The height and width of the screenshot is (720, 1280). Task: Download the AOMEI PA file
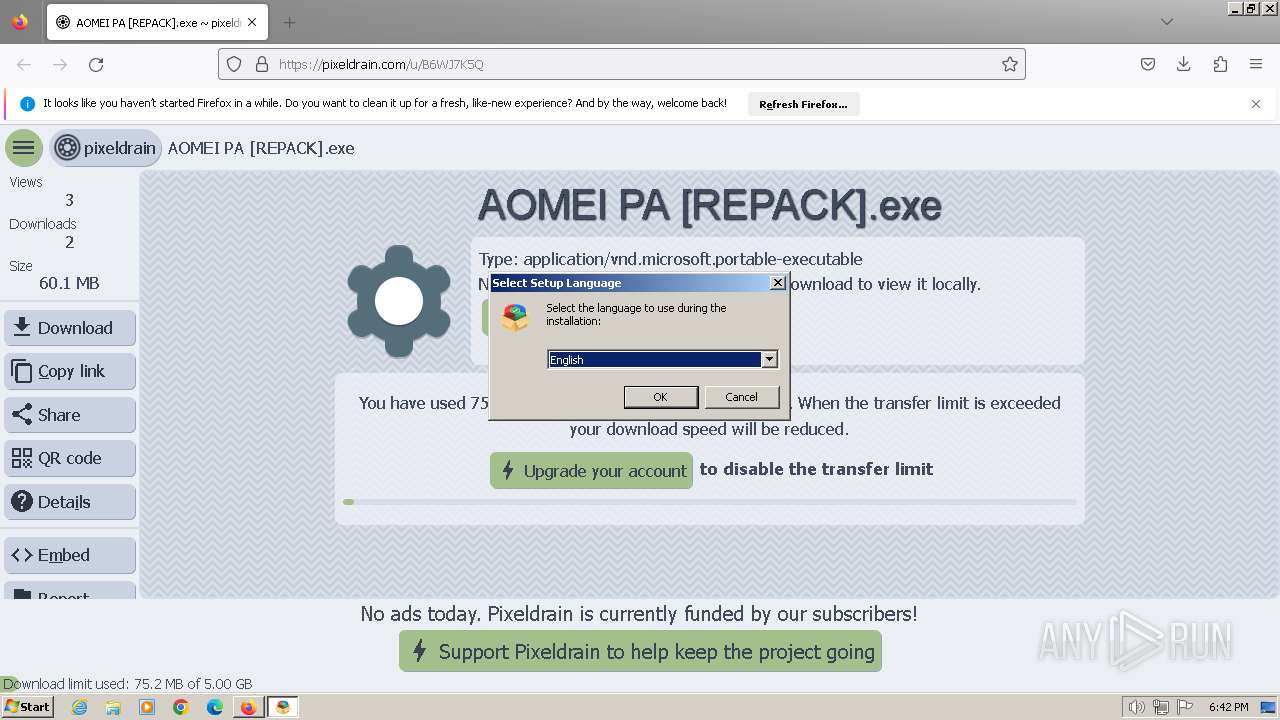click(x=70, y=328)
